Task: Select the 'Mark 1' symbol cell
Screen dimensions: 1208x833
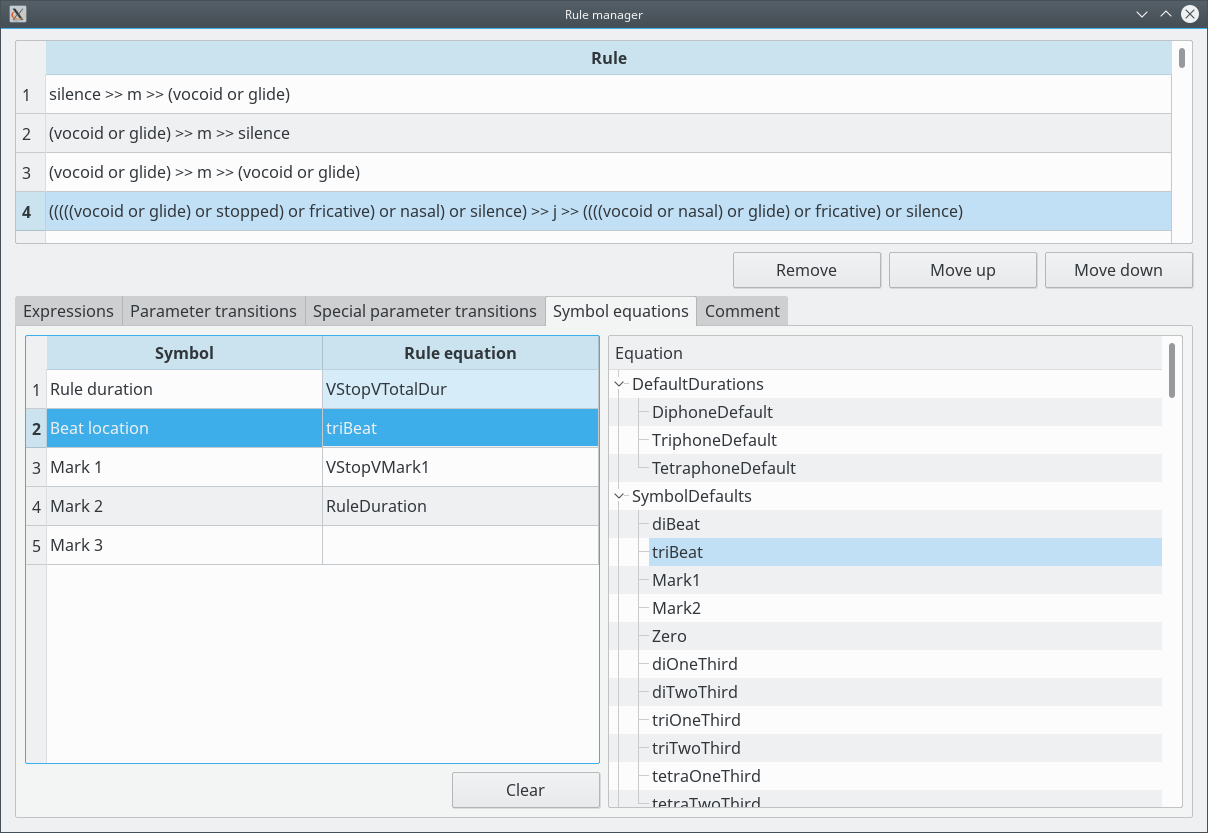Action: tap(184, 467)
